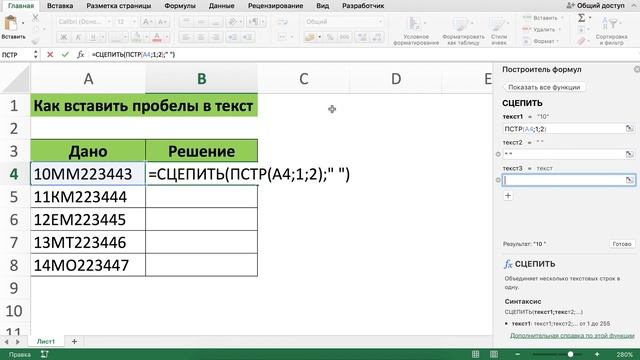The width and height of the screenshot is (640, 360).
Task: Close the Построитель формул panel
Action: [x=637, y=69]
